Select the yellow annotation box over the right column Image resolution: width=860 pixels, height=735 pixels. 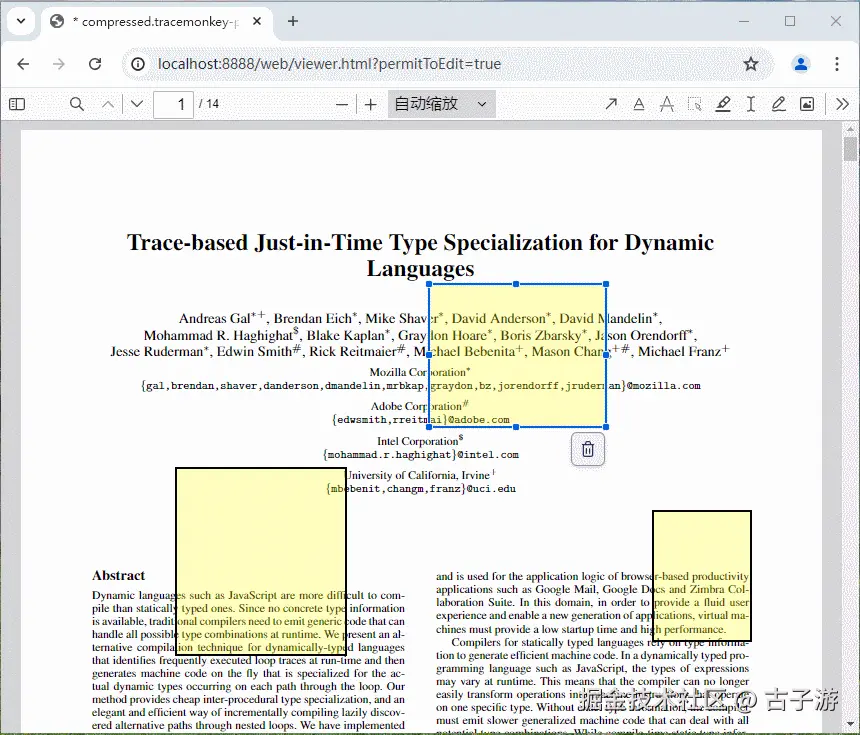pos(701,576)
